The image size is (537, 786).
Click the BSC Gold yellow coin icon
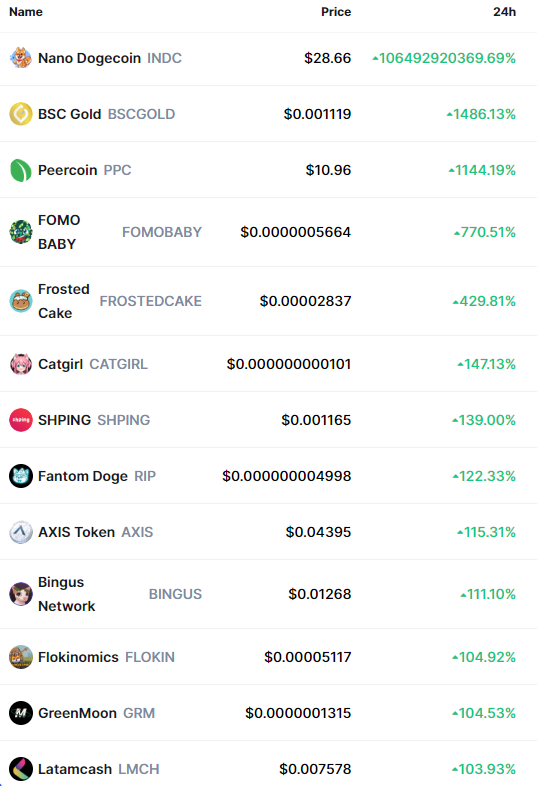(x=21, y=114)
